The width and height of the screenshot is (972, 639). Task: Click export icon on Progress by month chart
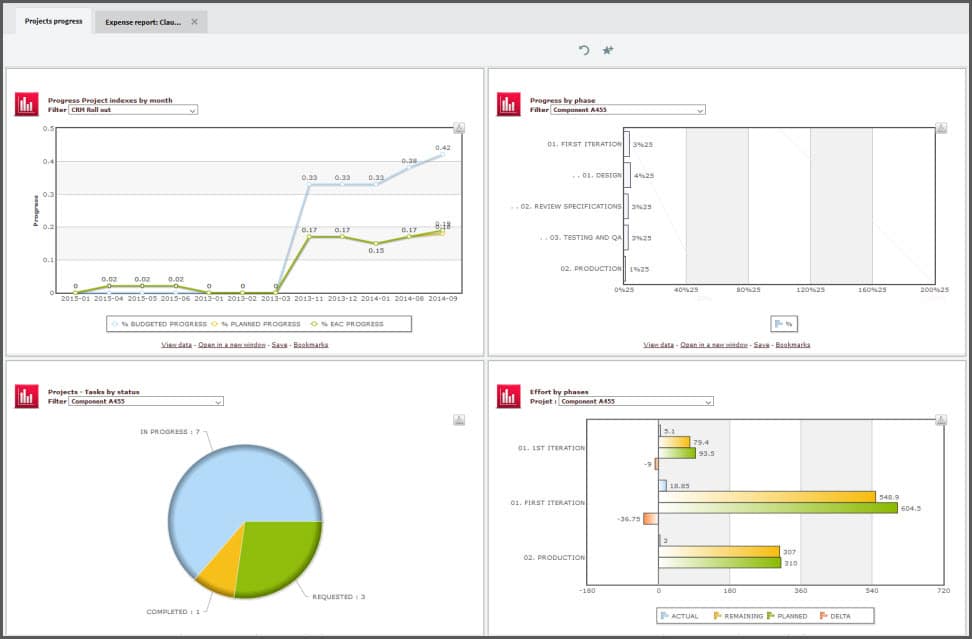coord(459,127)
